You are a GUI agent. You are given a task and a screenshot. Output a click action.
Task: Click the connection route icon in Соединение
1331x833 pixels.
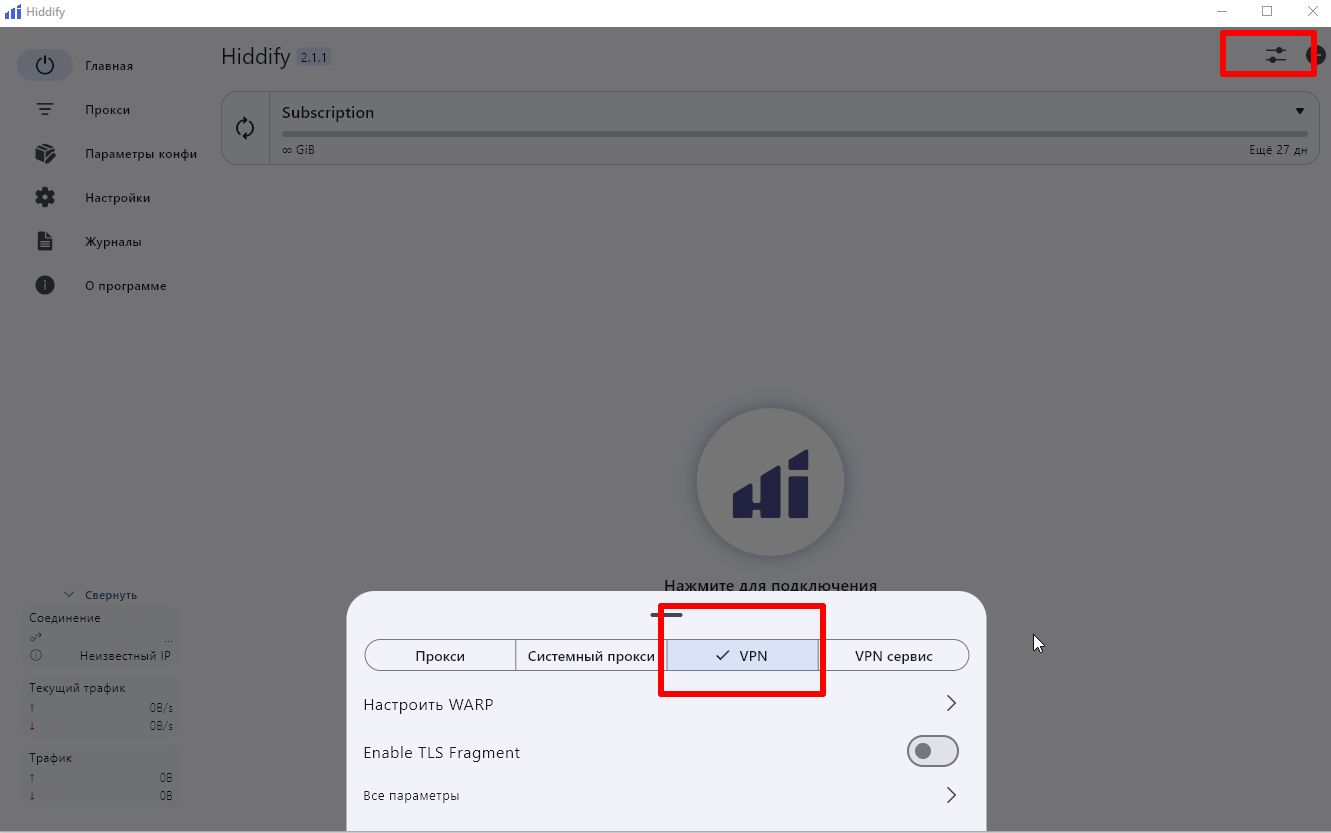coord(36,637)
